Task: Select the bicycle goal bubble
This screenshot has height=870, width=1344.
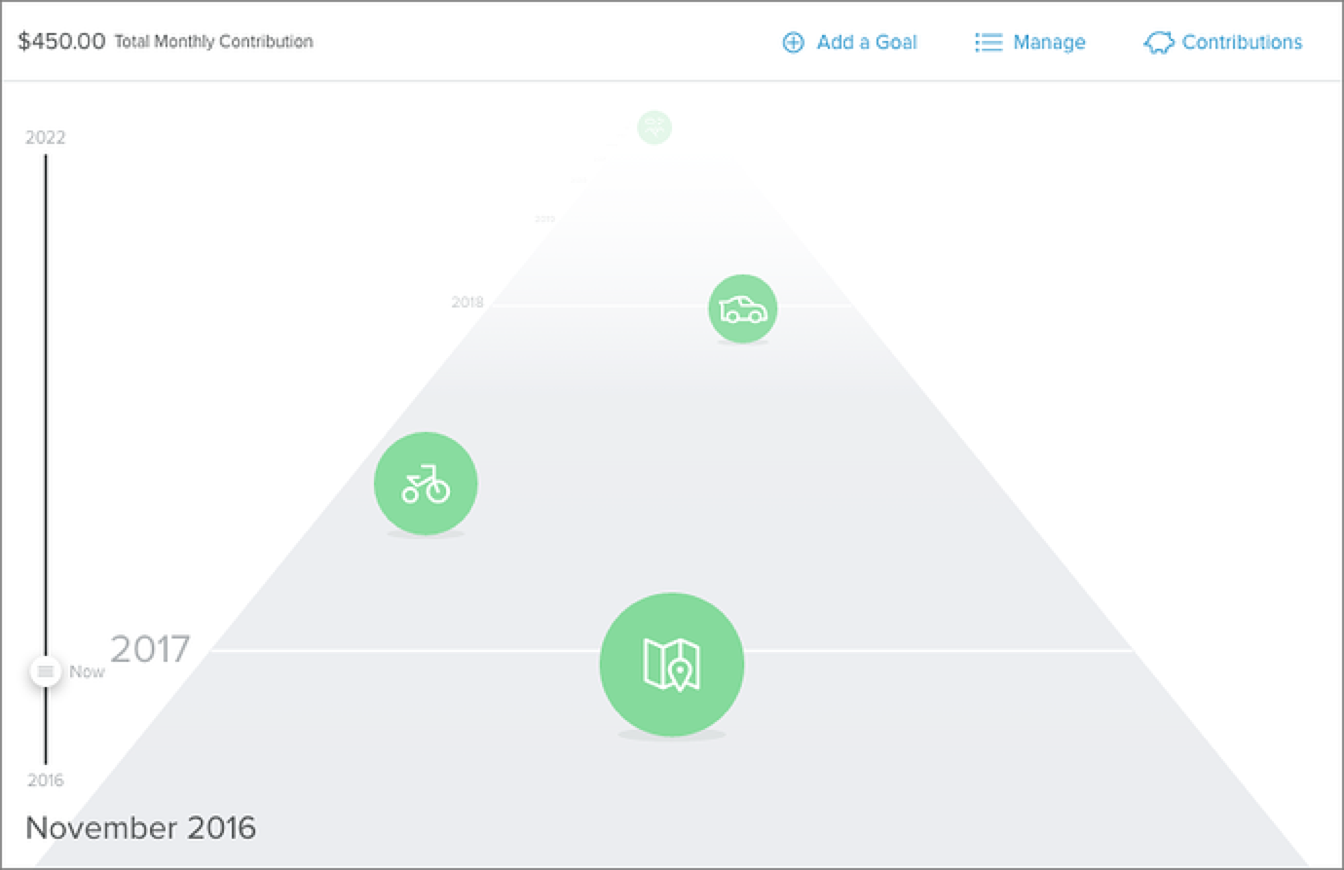Action: [x=426, y=484]
